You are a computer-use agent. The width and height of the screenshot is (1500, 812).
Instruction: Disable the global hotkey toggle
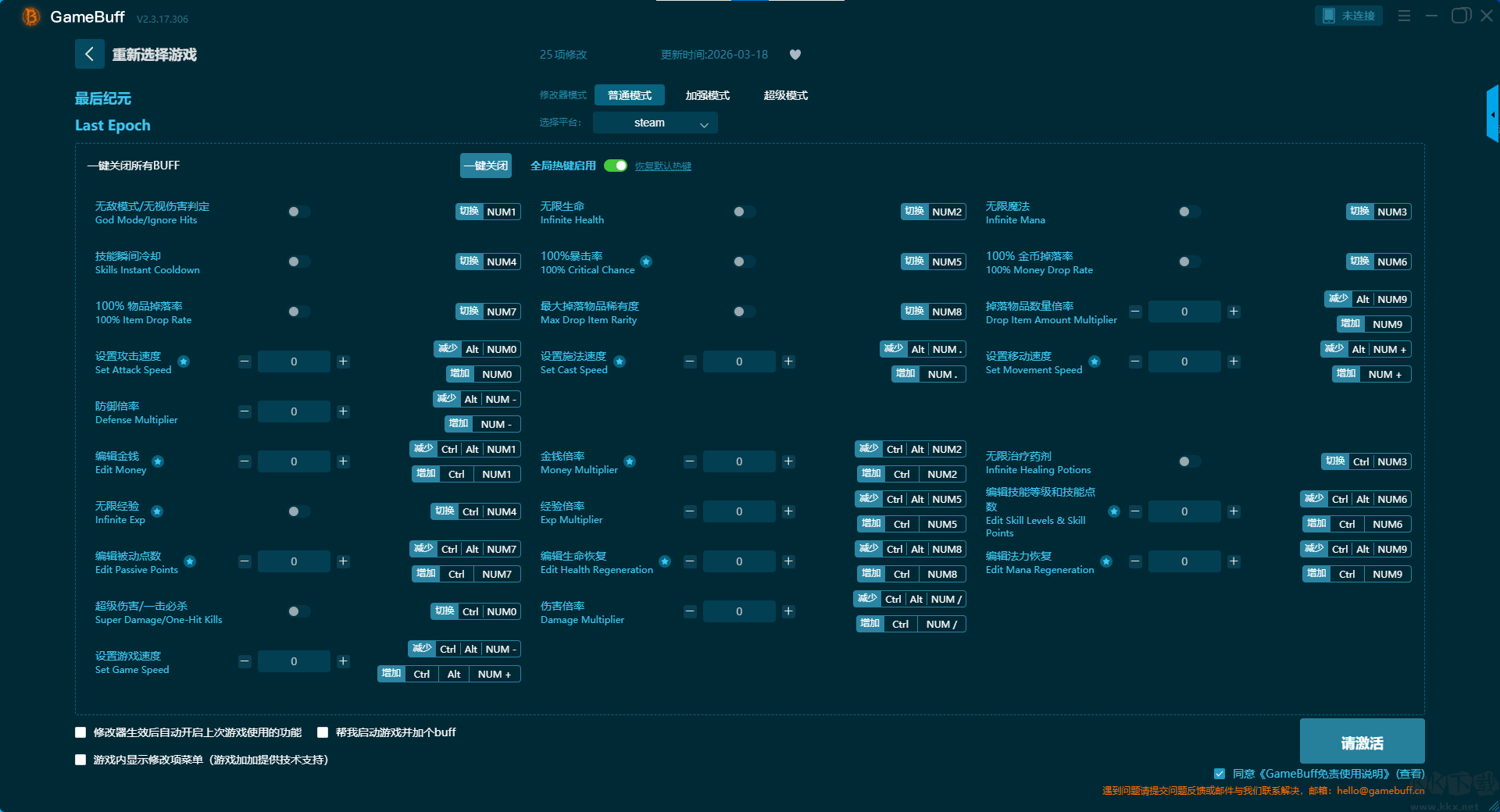click(x=616, y=166)
